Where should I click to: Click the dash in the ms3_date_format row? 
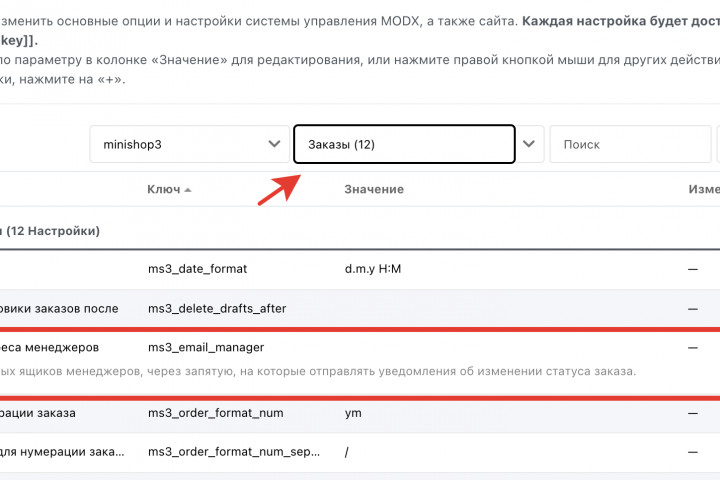tap(692, 269)
